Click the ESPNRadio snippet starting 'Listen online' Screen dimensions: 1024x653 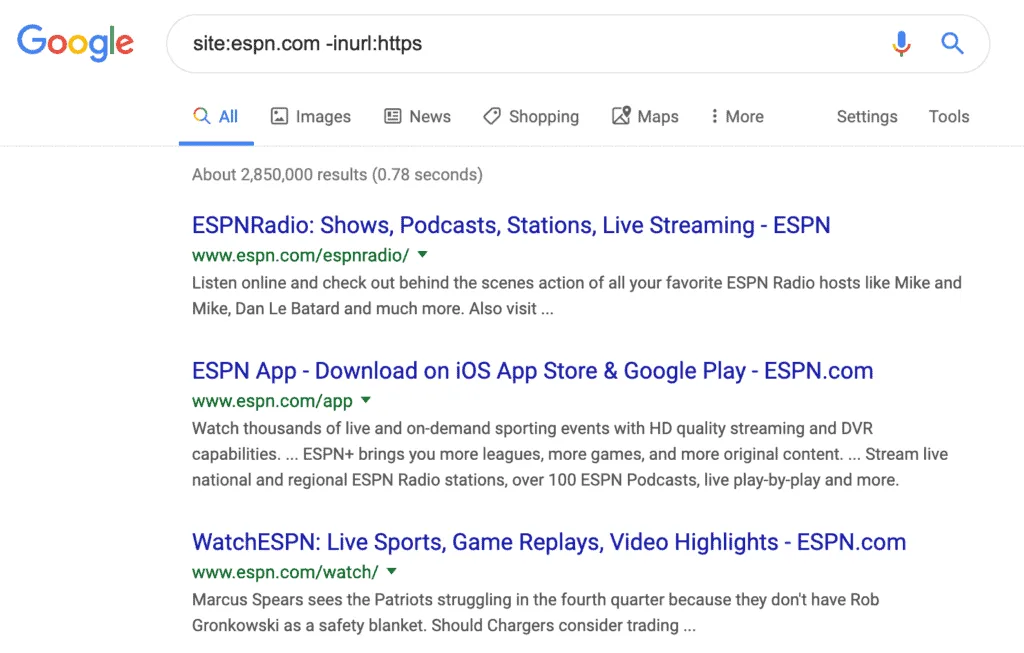pos(577,296)
